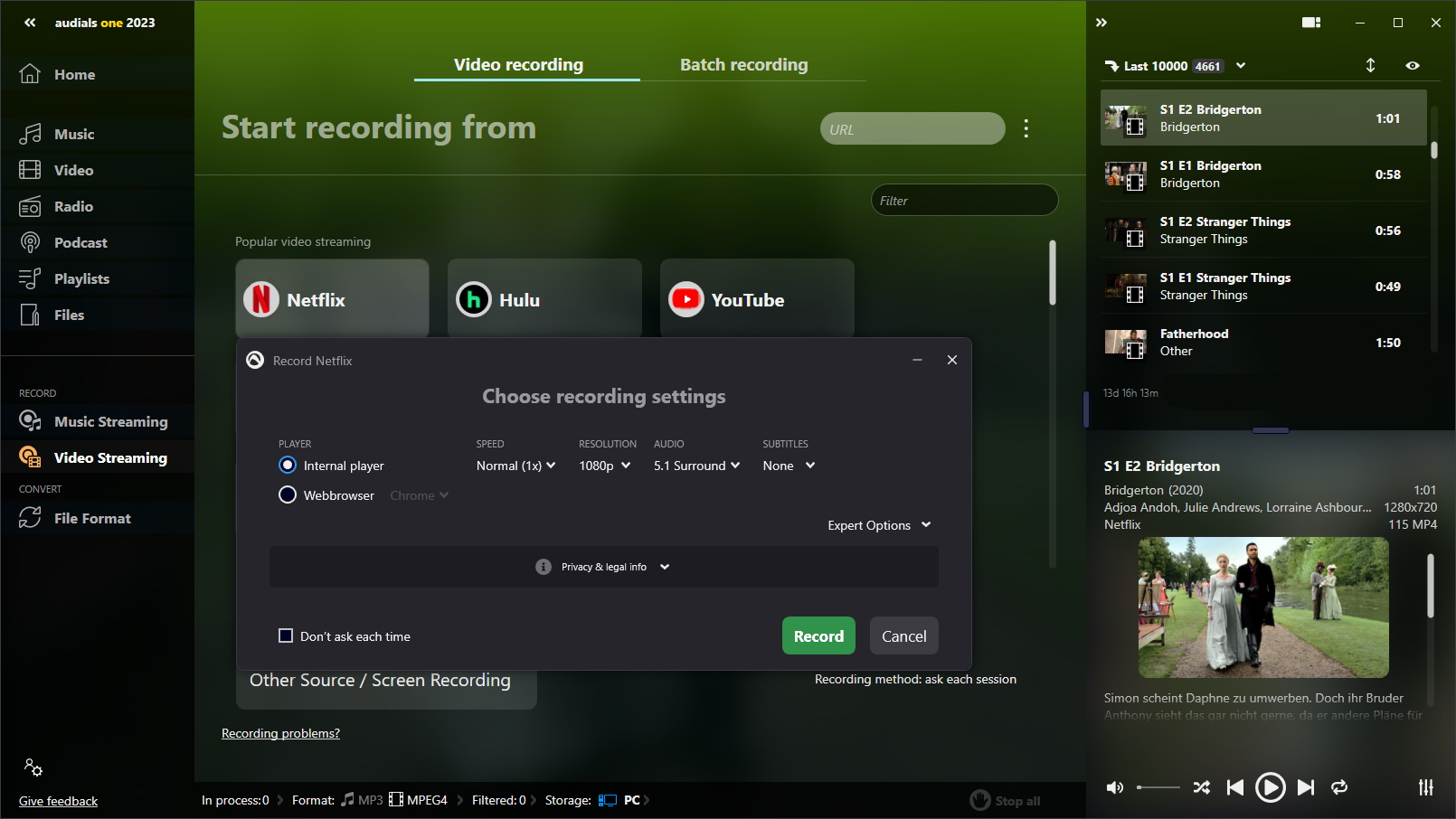Open Speed Normal (1x) dropdown
1456x819 pixels.
pyautogui.click(x=515, y=466)
